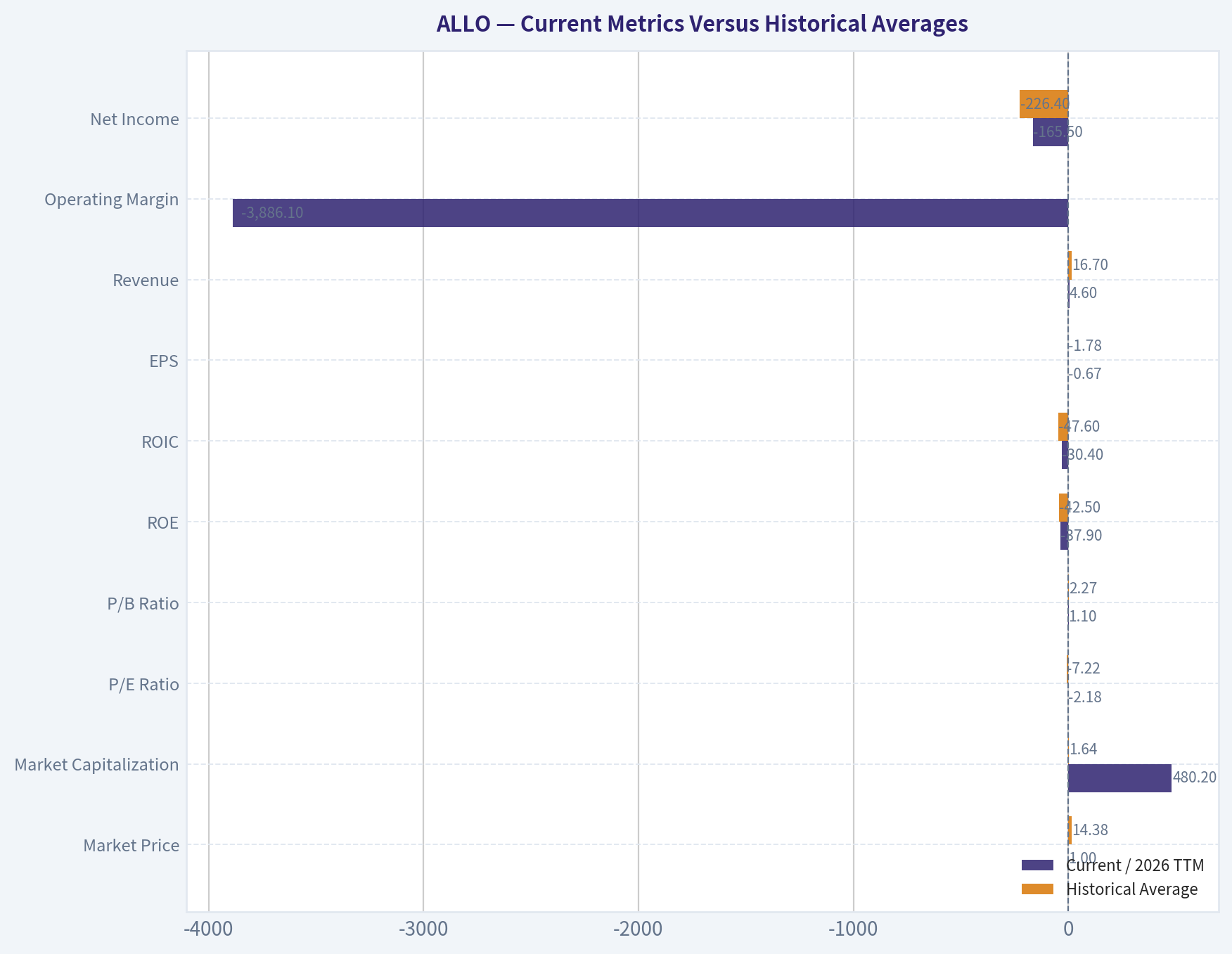This screenshot has height=954, width=1232.
Task: Click the 'P/E Ratio' axis label
Action: coord(144,685)
